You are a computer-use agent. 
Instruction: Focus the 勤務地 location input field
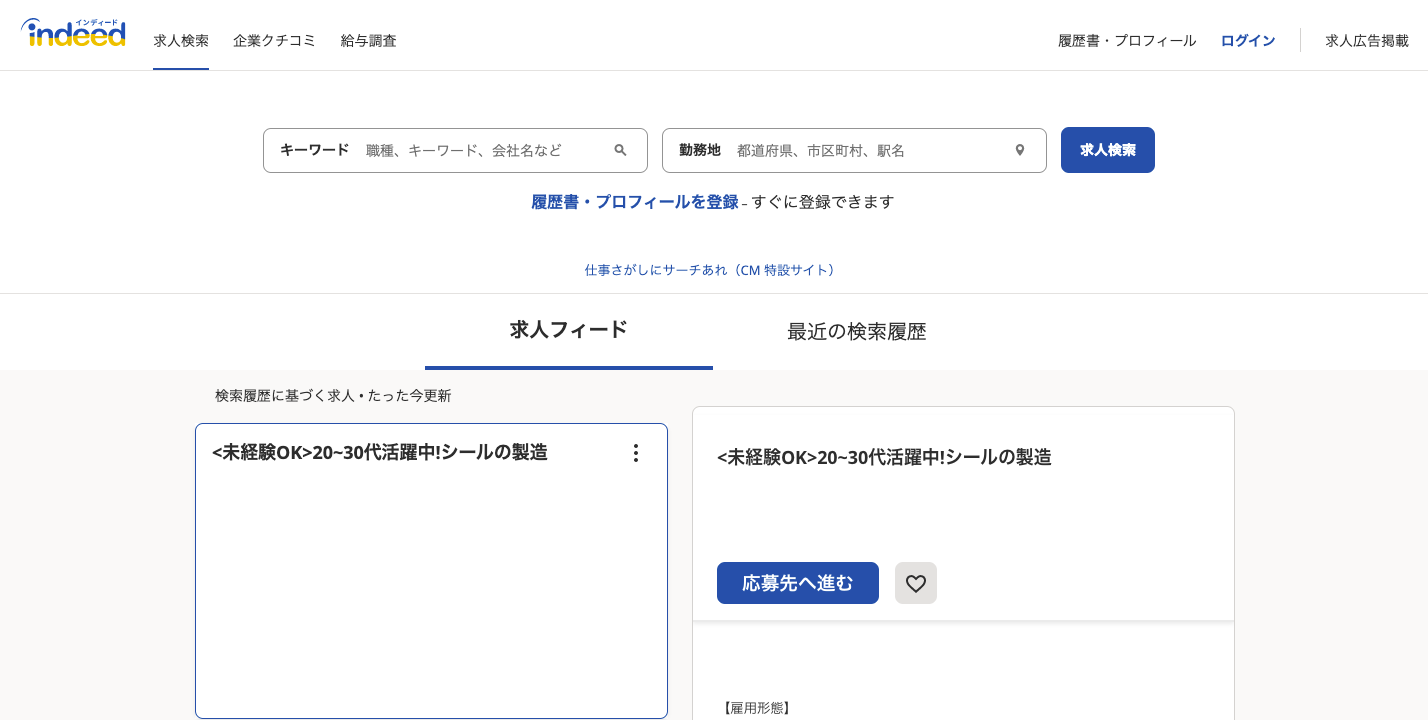tap(865, 150)
